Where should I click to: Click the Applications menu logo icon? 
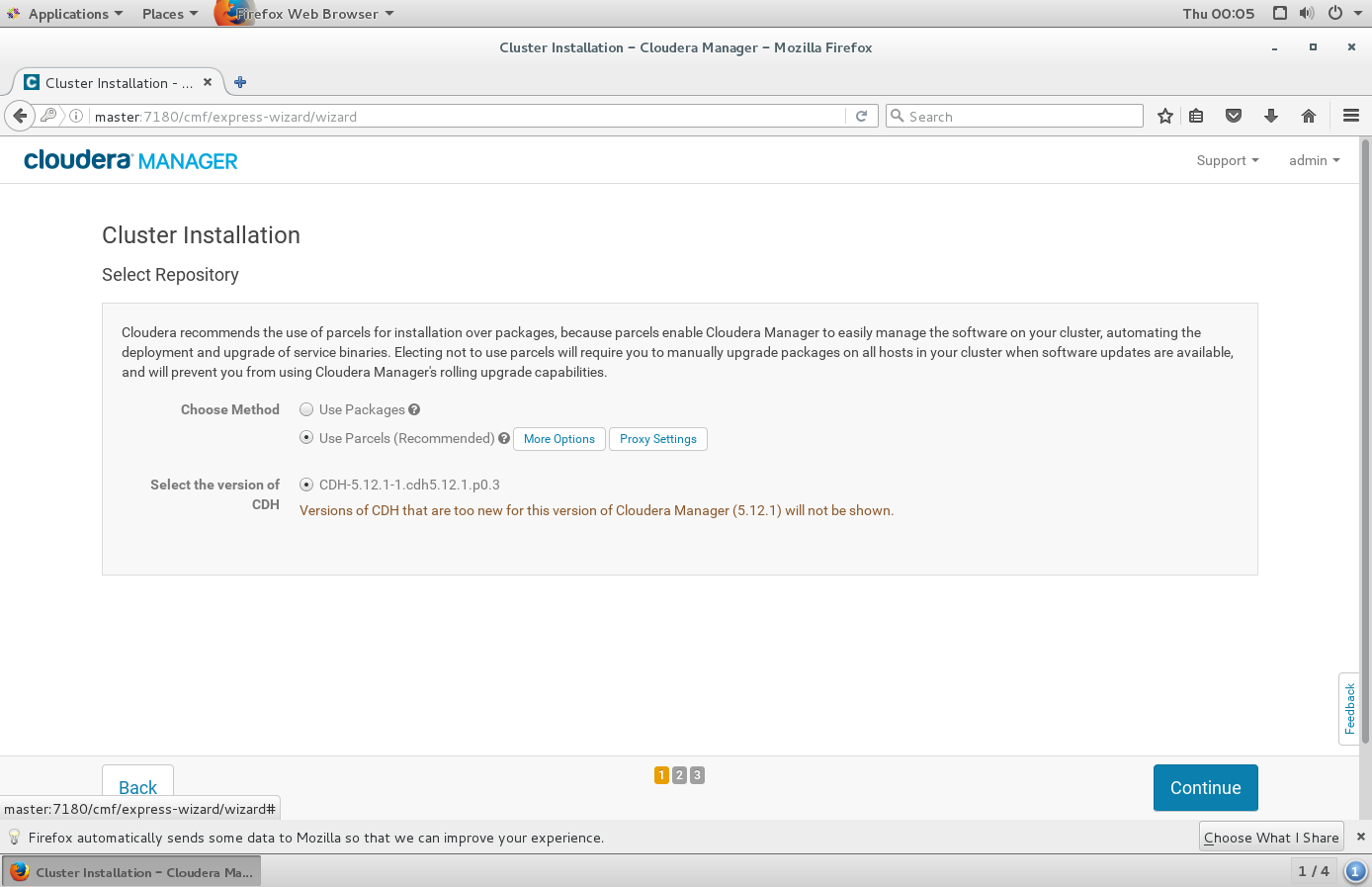click(x=13, y=13)
